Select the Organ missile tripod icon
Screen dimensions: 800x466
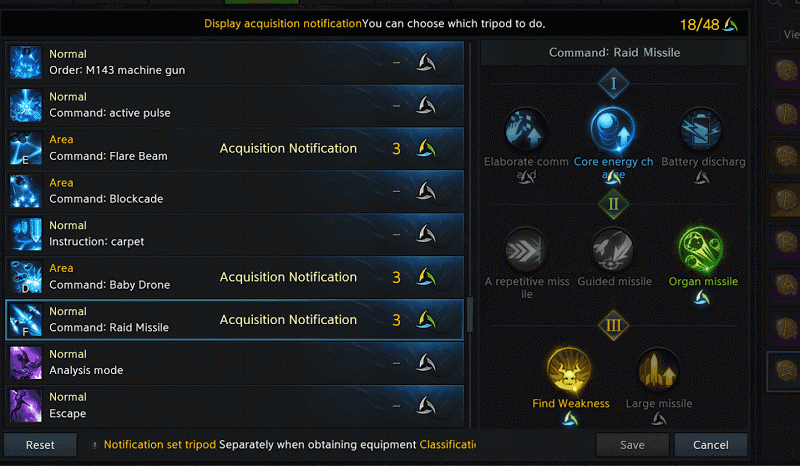coord(701,250)
